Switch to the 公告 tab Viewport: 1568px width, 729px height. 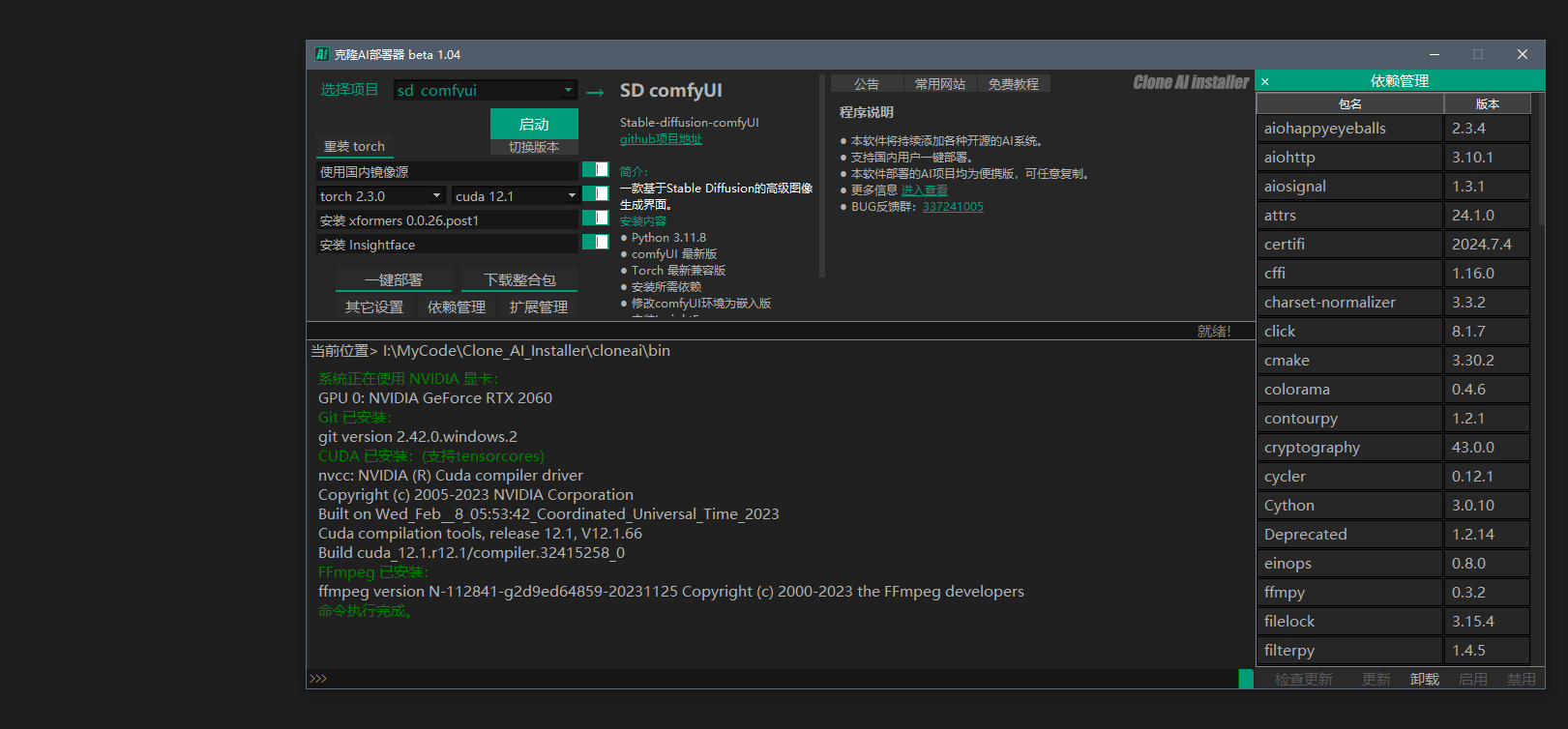click(x=867, y=84)
